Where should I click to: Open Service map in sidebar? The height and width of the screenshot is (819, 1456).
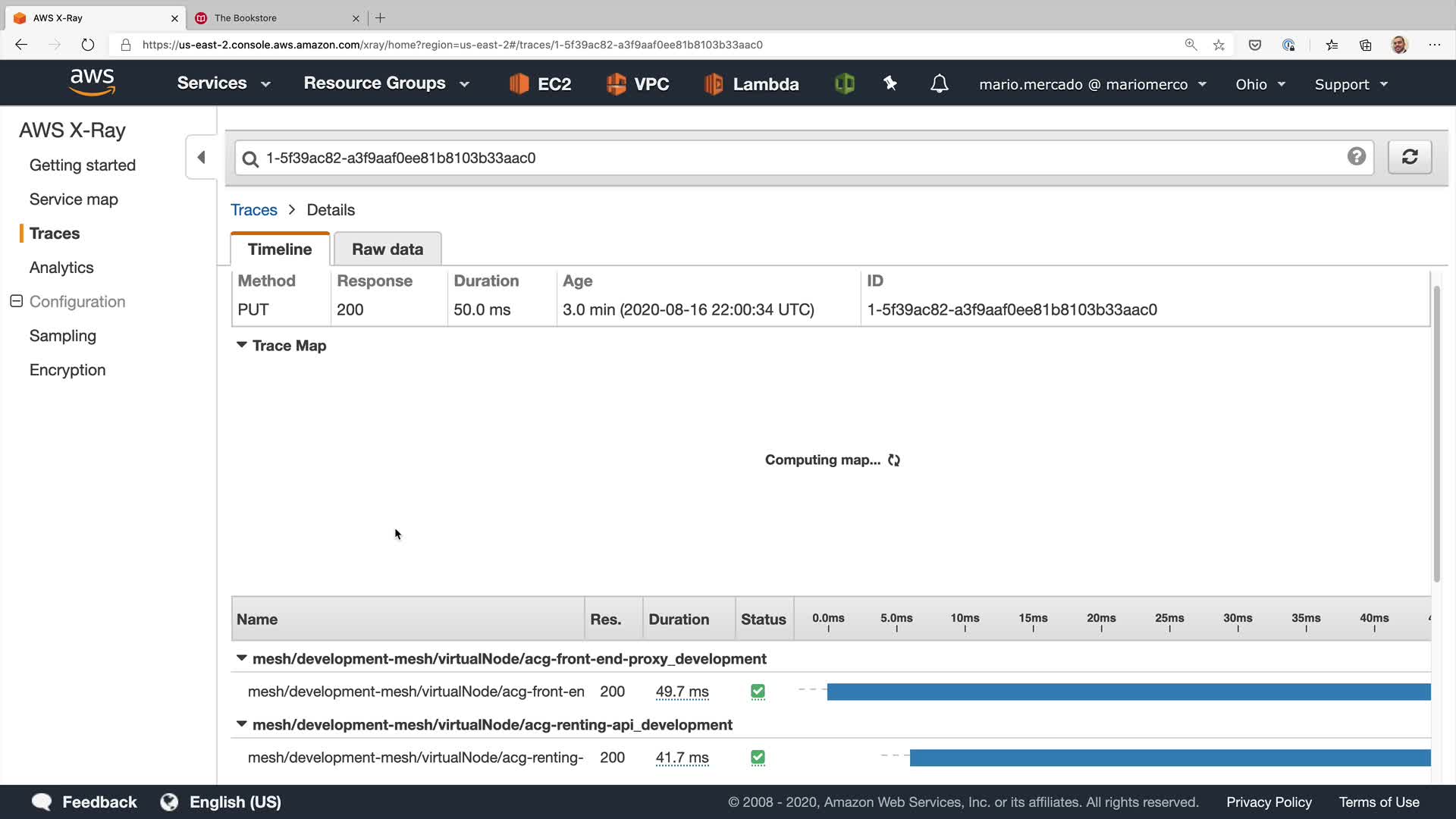(74, 199)
